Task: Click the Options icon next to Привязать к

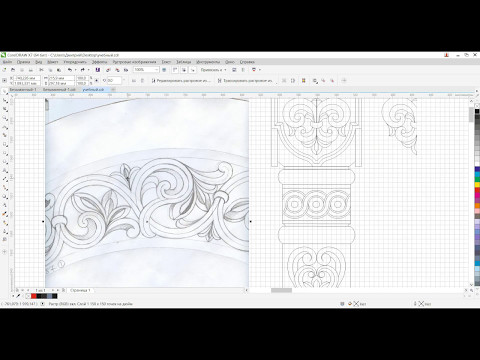Action: click(234, 70)
